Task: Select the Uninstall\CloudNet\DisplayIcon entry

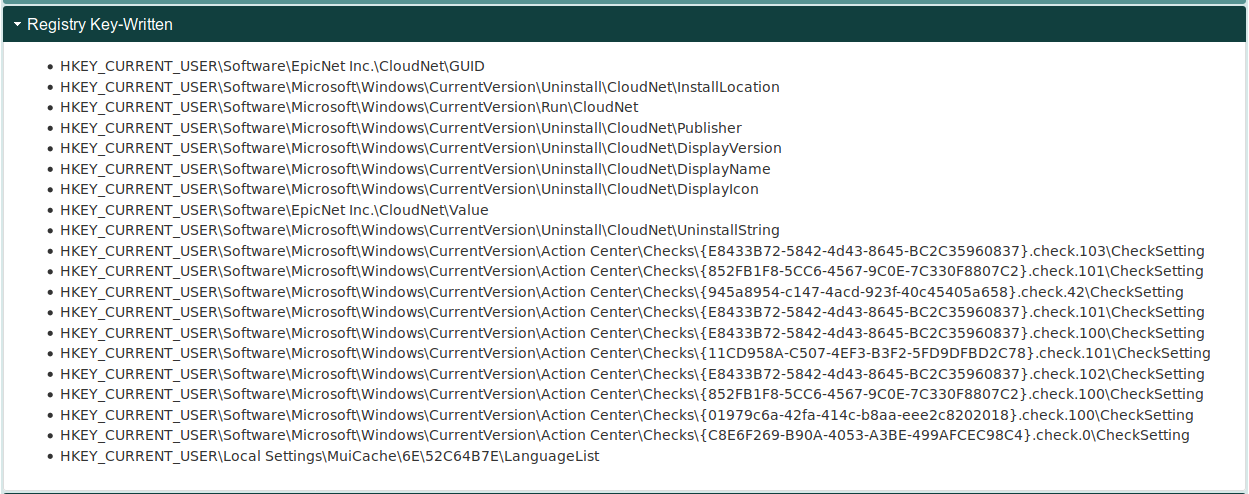Action: tap(409, 189)
